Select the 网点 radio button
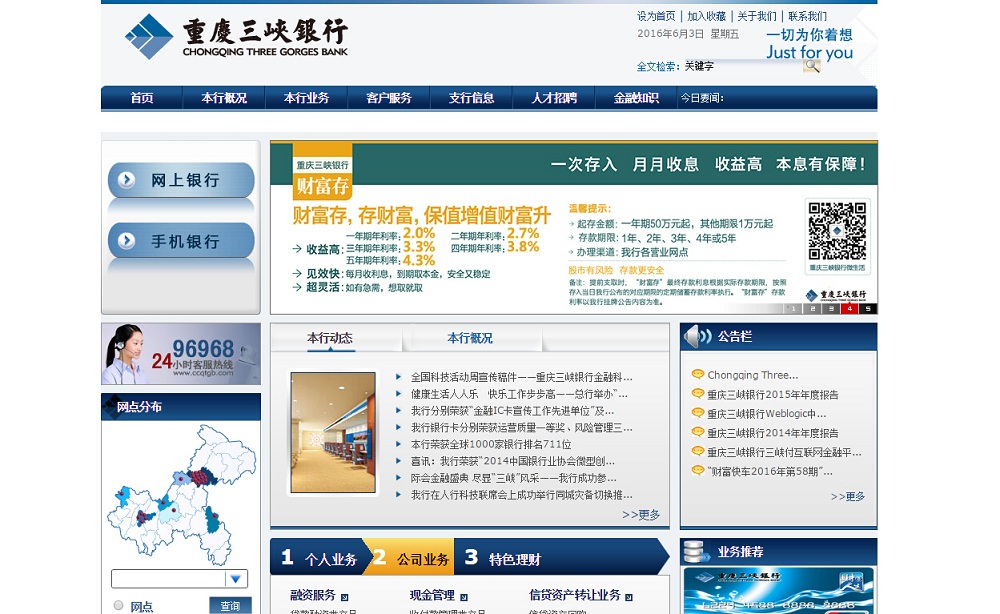This screenshot has width=1000, height=614. (x=118, y=605)
